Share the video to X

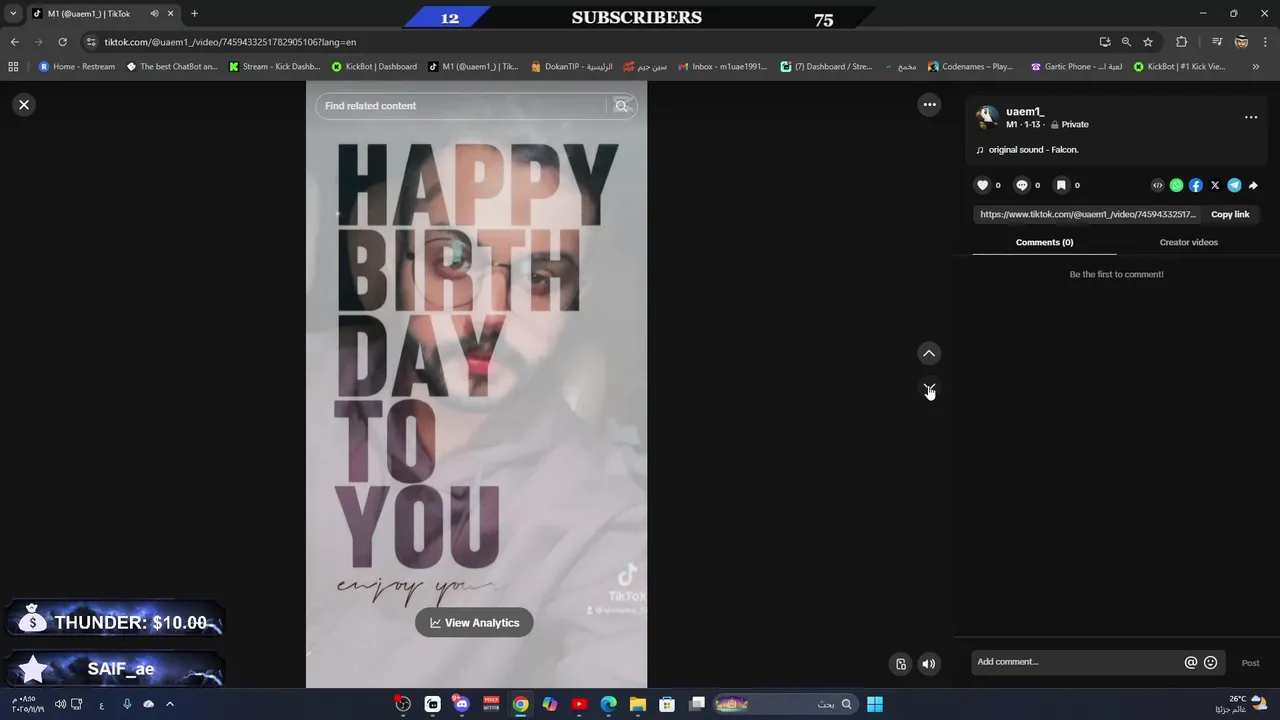click(1215, 185)
